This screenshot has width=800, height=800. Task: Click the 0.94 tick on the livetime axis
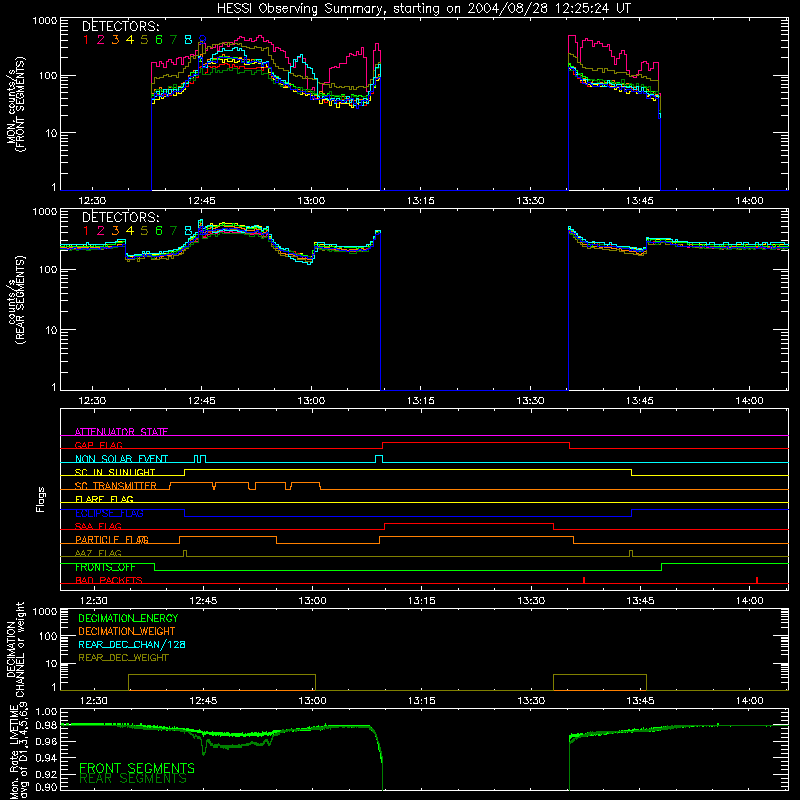(47, 758)
